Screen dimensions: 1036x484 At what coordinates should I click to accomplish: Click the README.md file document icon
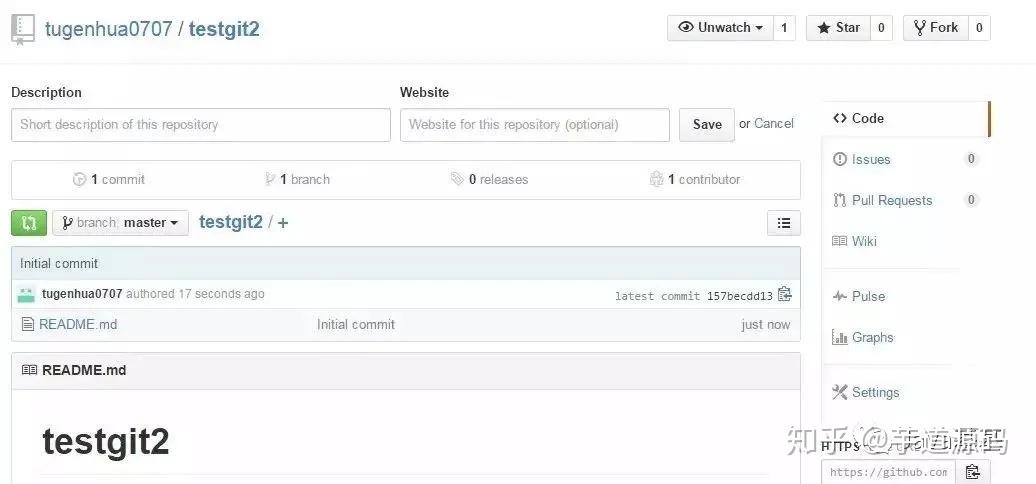[27, 324]
